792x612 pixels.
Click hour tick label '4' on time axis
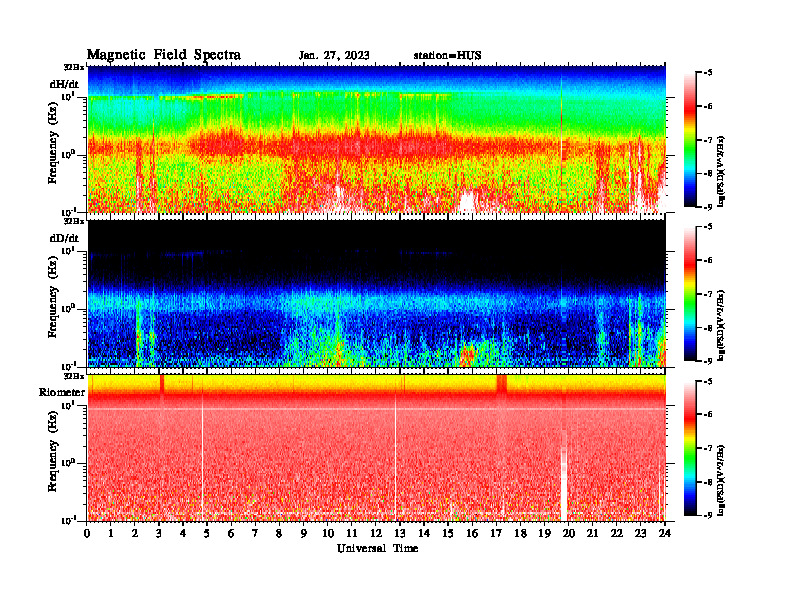pos(183,534)
